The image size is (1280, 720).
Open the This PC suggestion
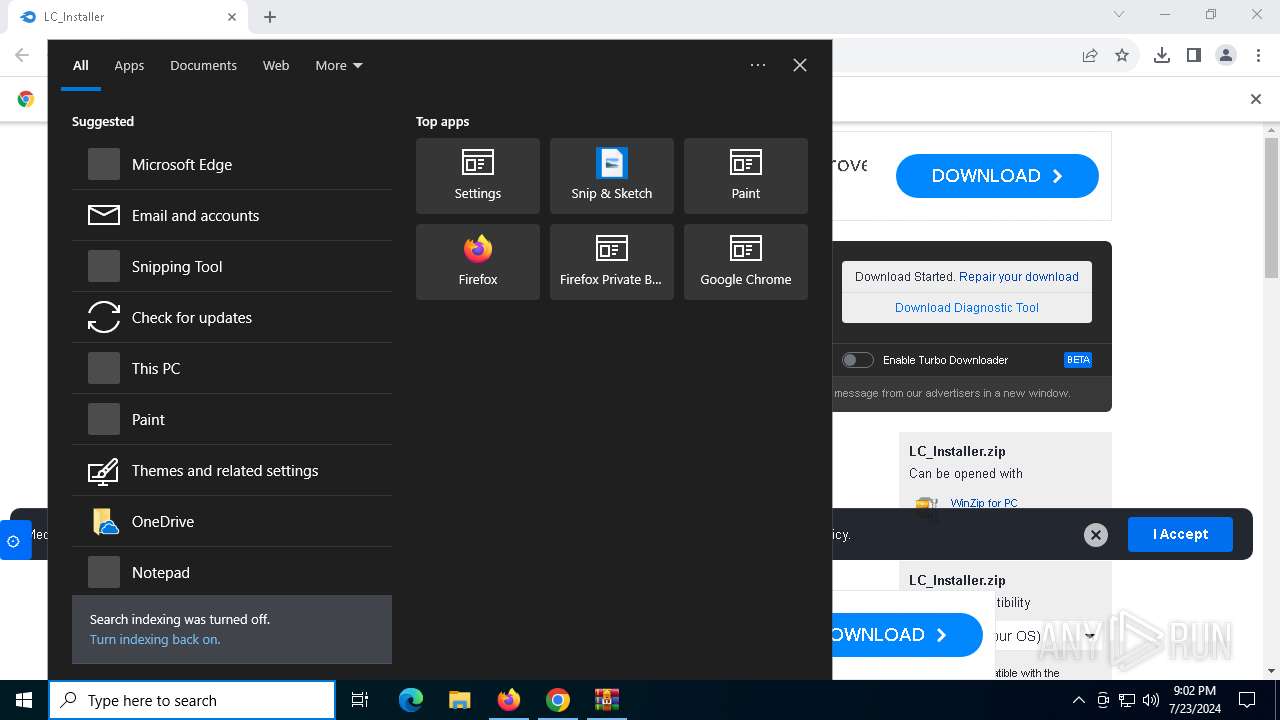pyautogui.click(x=232, y=369)
